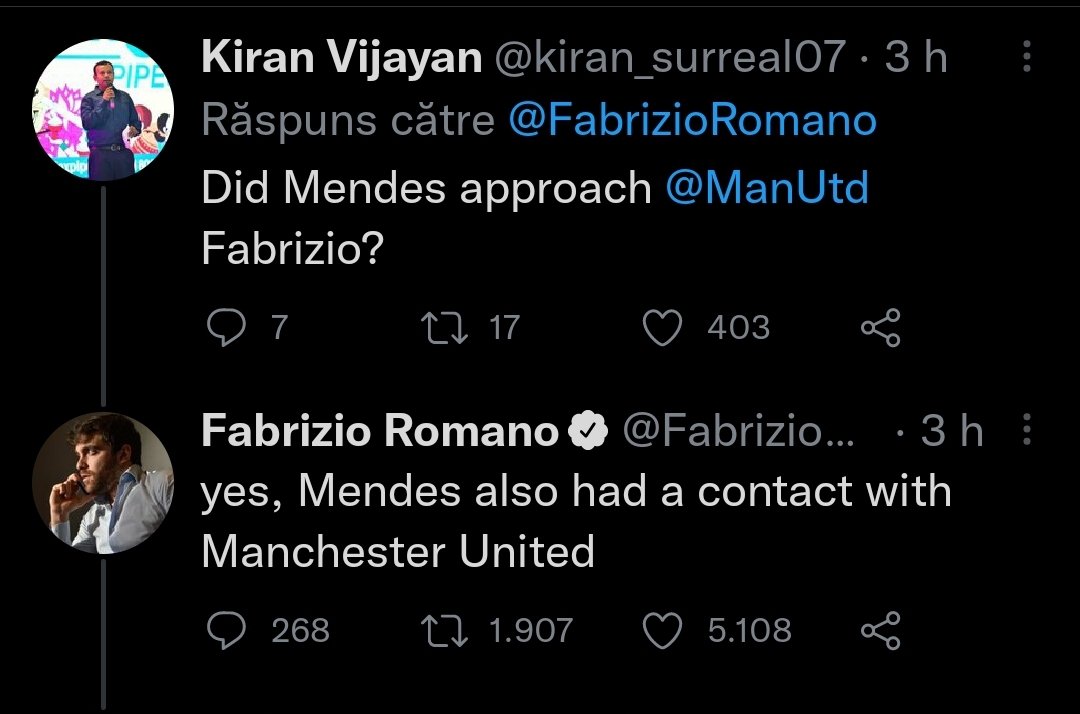This screenshot has width=1080, height=714.
Task: Click Fabrizio's truncated @Fabrizio... handle
Action: [x=740, y=431]
